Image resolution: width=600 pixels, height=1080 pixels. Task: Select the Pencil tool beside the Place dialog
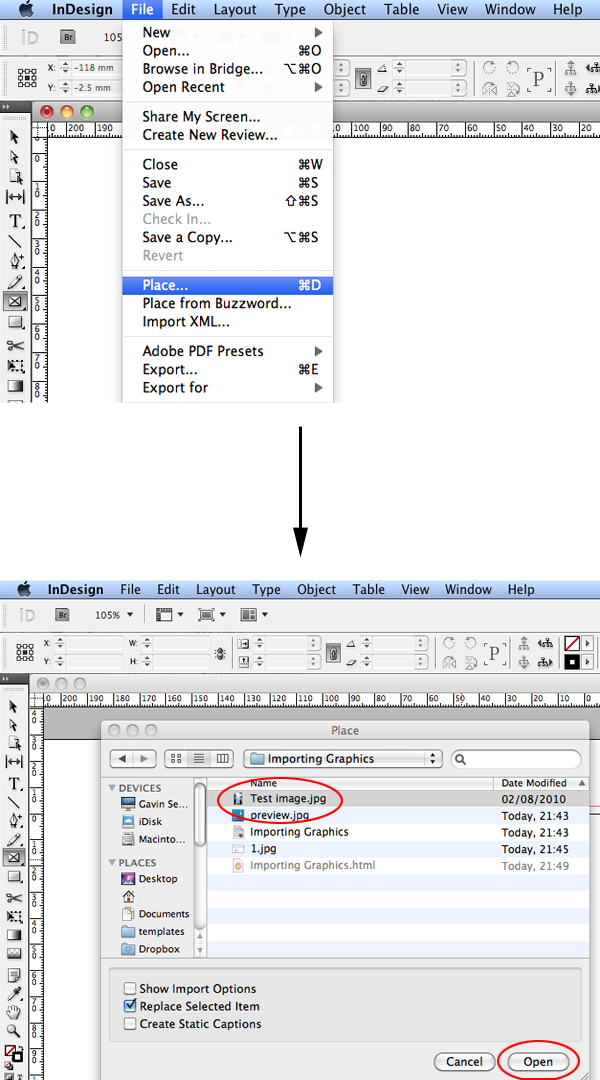click(14, 840)
